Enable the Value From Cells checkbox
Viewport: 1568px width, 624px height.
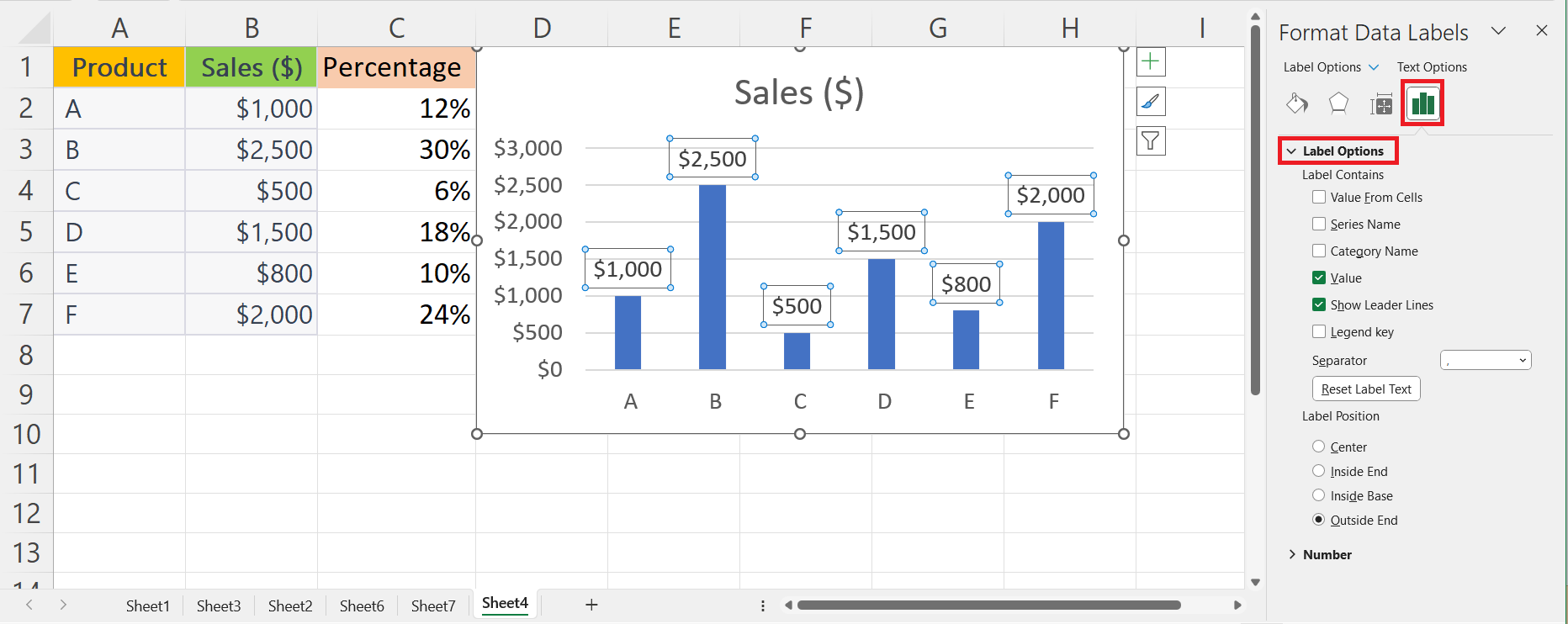1319,197
